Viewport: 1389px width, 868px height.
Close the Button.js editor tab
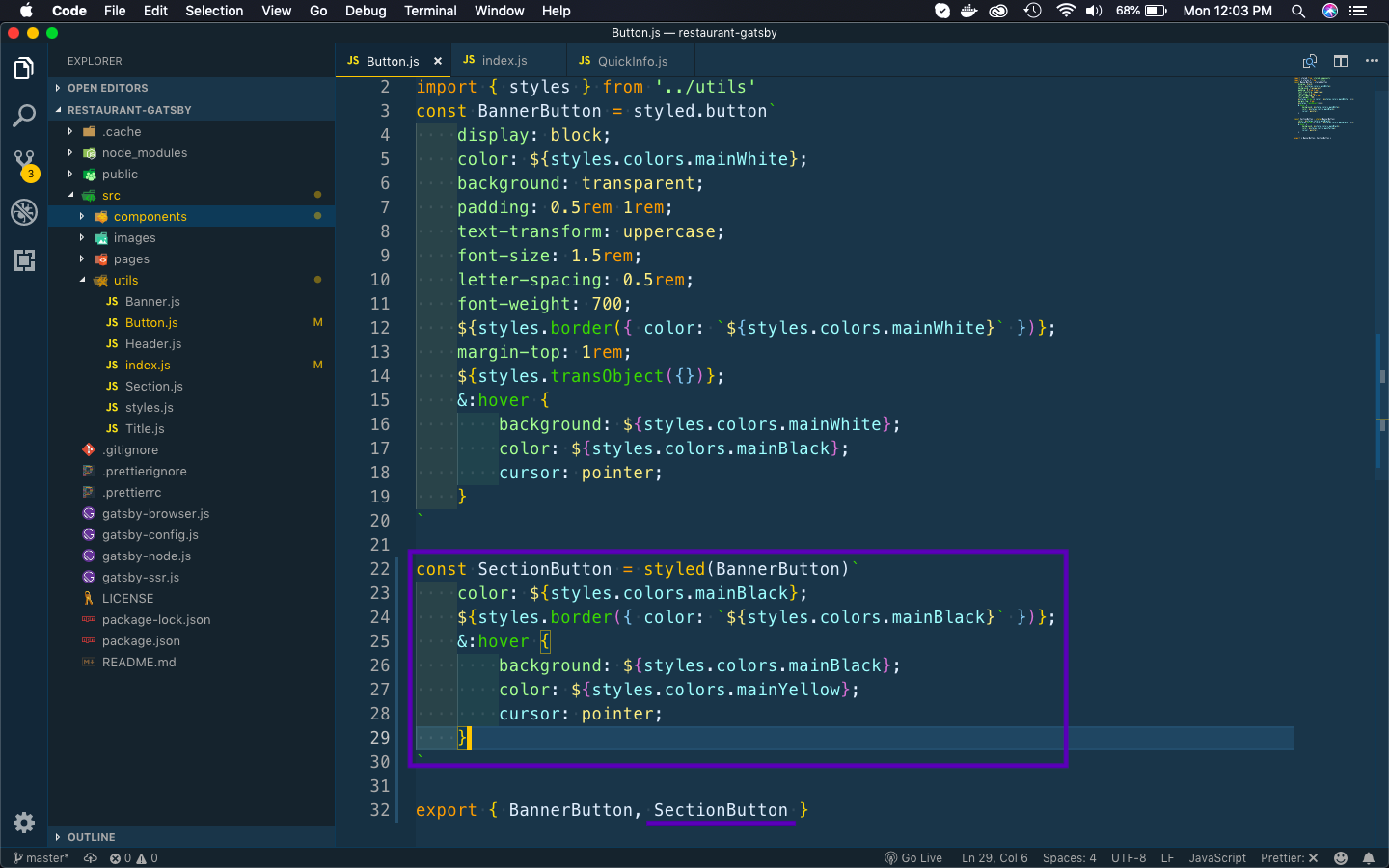[438, 61]
